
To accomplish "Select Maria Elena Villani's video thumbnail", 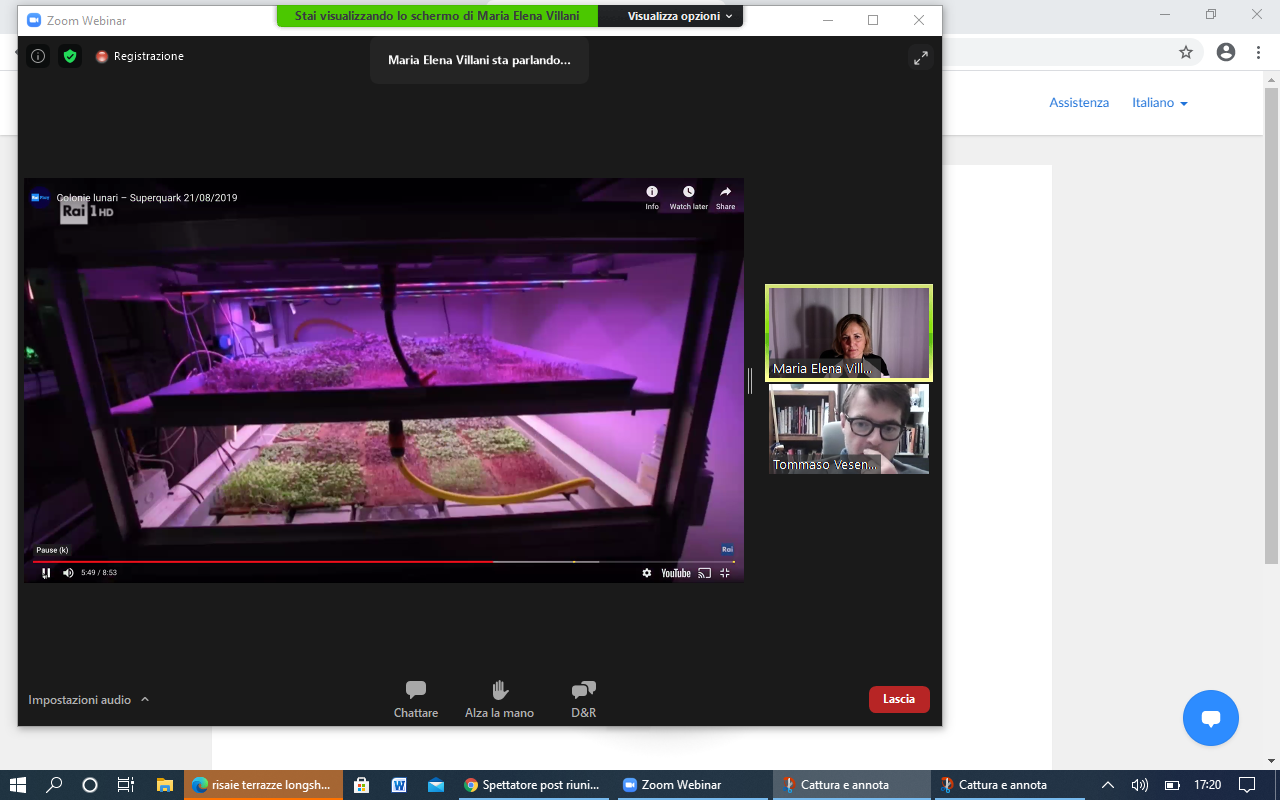I will point(849,333).
